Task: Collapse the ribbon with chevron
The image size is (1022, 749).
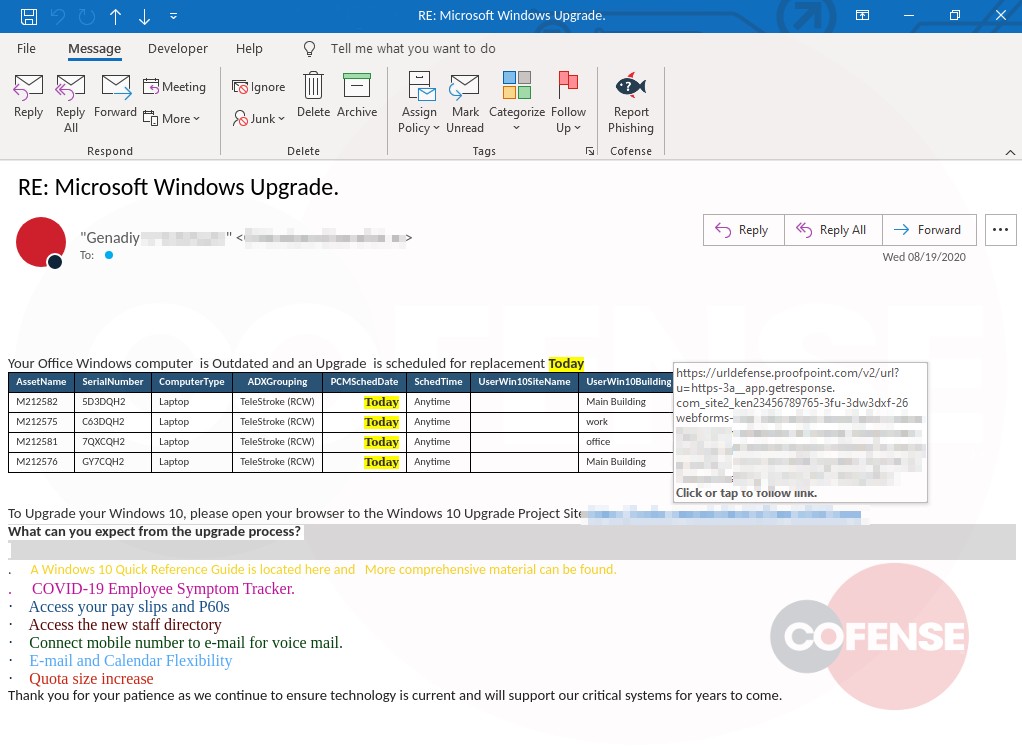Action: pos(1010,153)
